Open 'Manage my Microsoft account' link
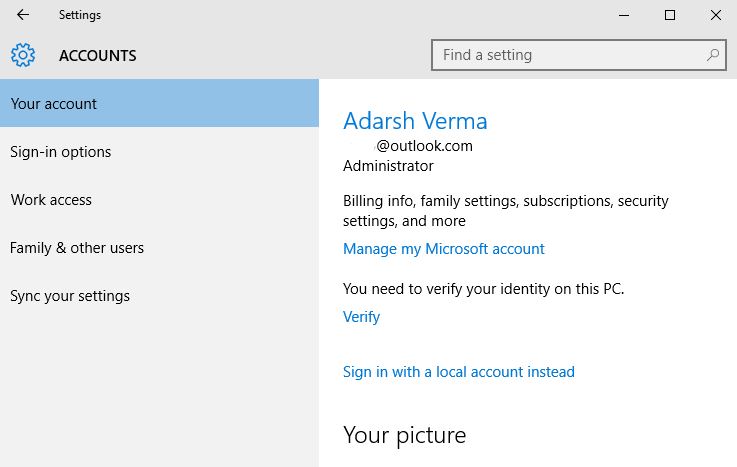The width and height of the screenshot is (737, 467). tap(443, 249)
